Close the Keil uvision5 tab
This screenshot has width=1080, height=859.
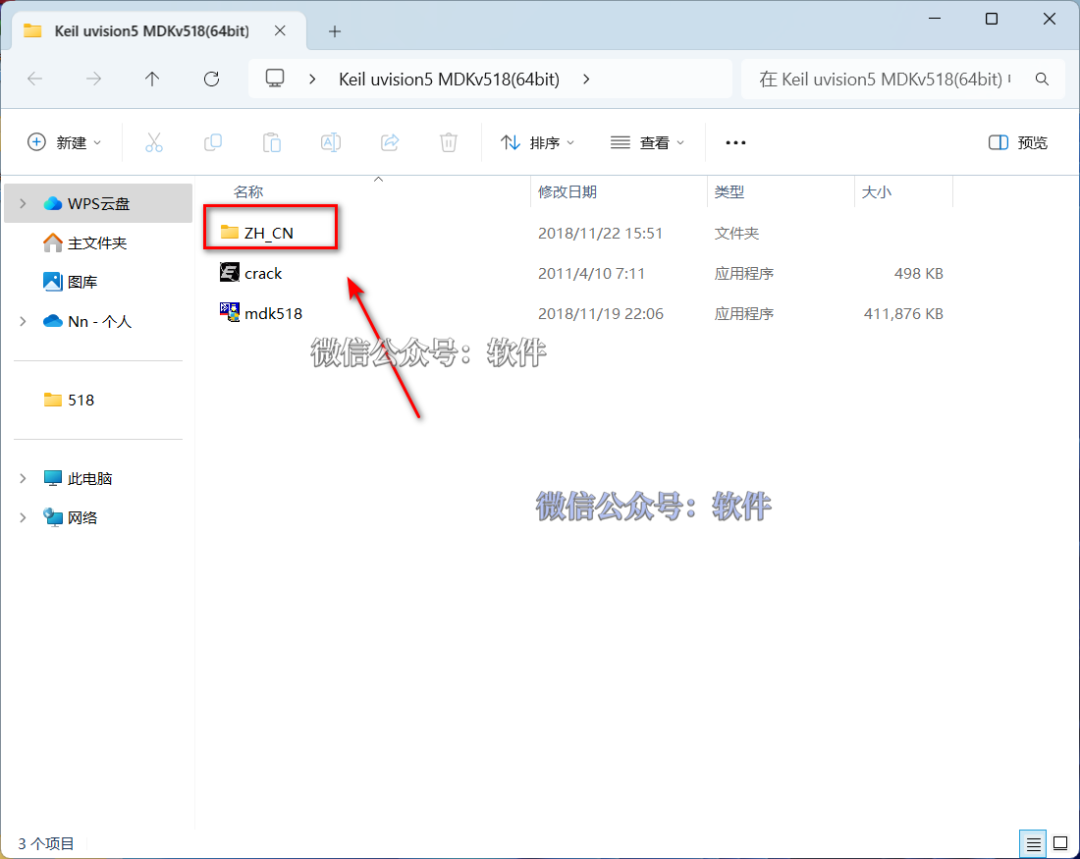[280, 31]
